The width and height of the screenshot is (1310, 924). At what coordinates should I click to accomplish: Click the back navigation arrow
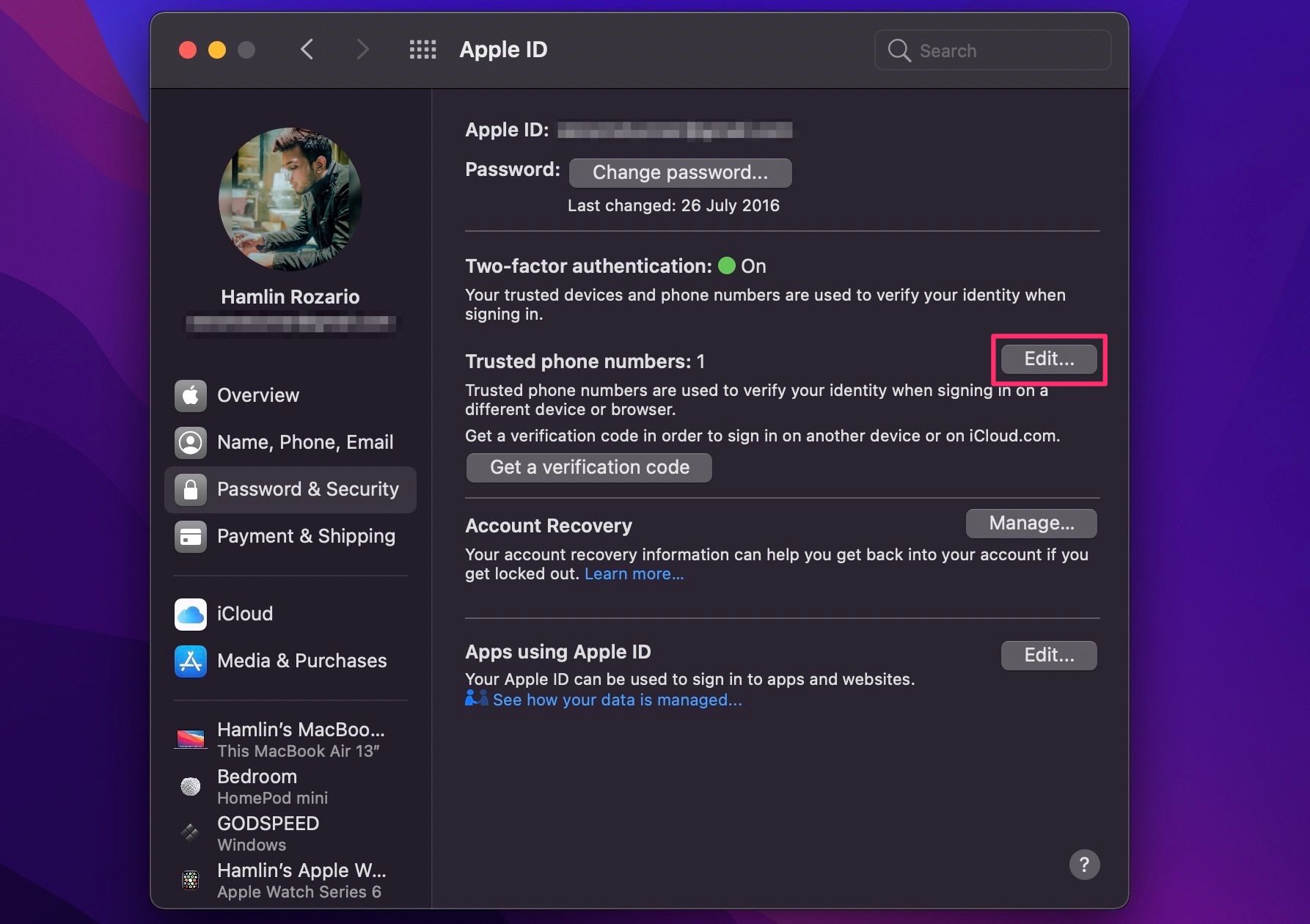click(x=307, y=49)
